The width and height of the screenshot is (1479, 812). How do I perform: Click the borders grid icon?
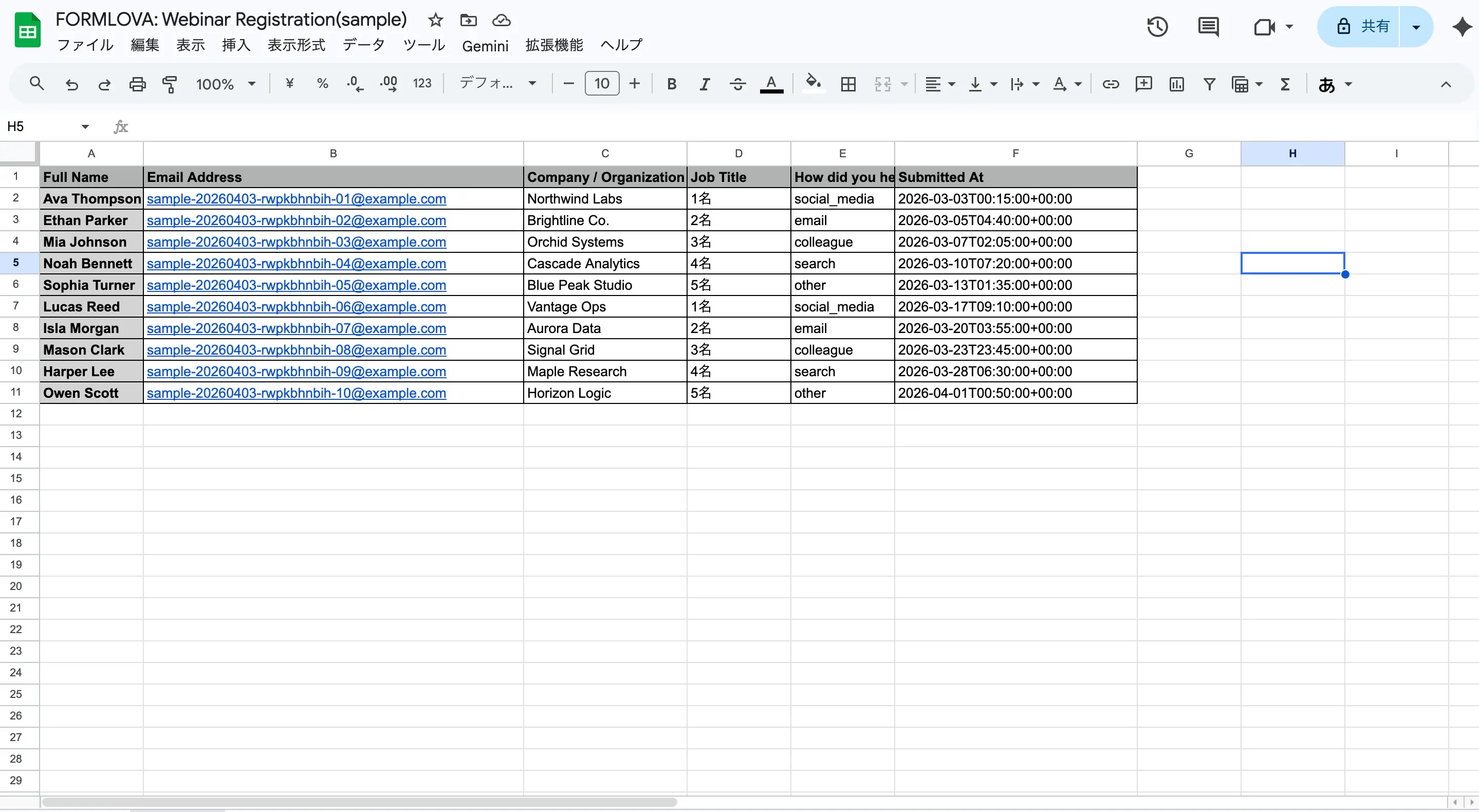(x=848, y=84)
